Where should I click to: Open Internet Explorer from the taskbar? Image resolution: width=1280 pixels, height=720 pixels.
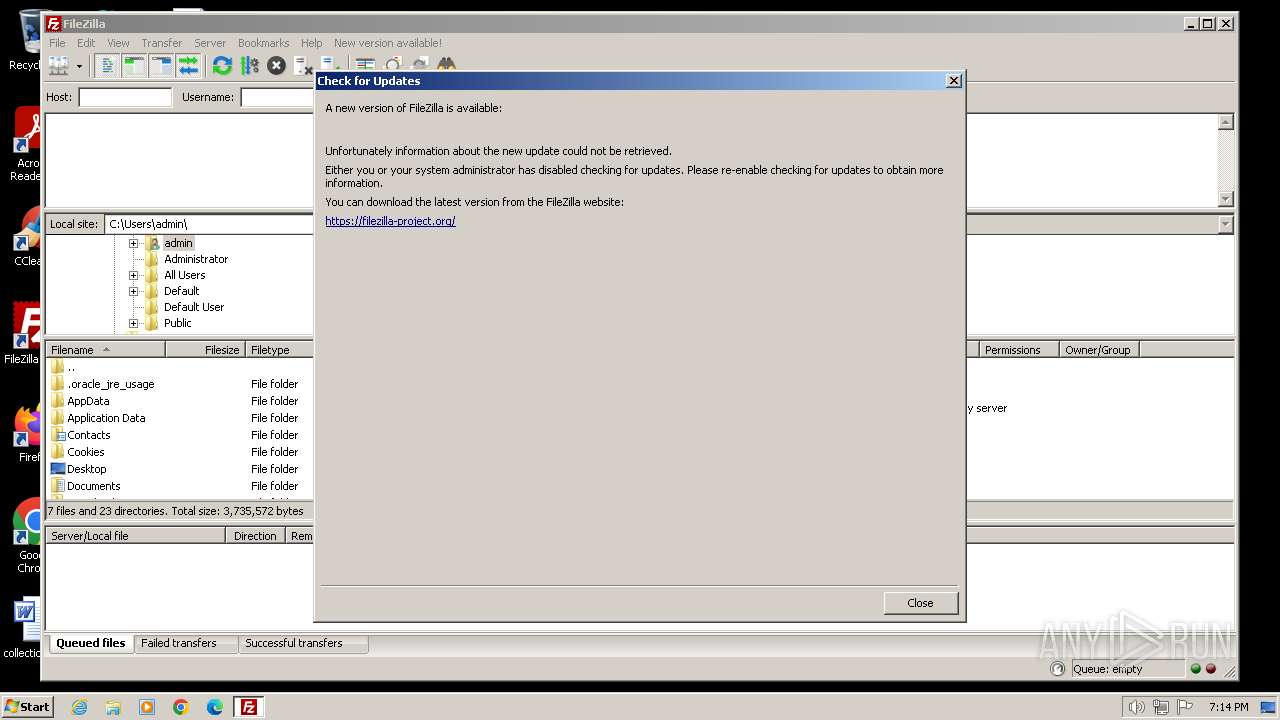(79, 707)
